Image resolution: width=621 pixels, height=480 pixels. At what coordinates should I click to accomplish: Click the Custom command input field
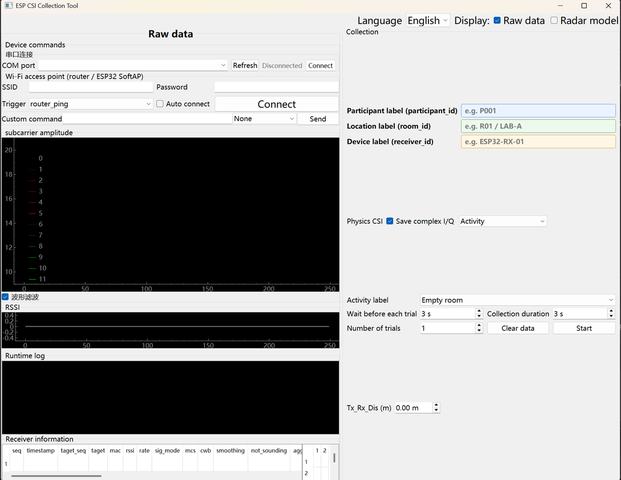[x=147, y=118]
